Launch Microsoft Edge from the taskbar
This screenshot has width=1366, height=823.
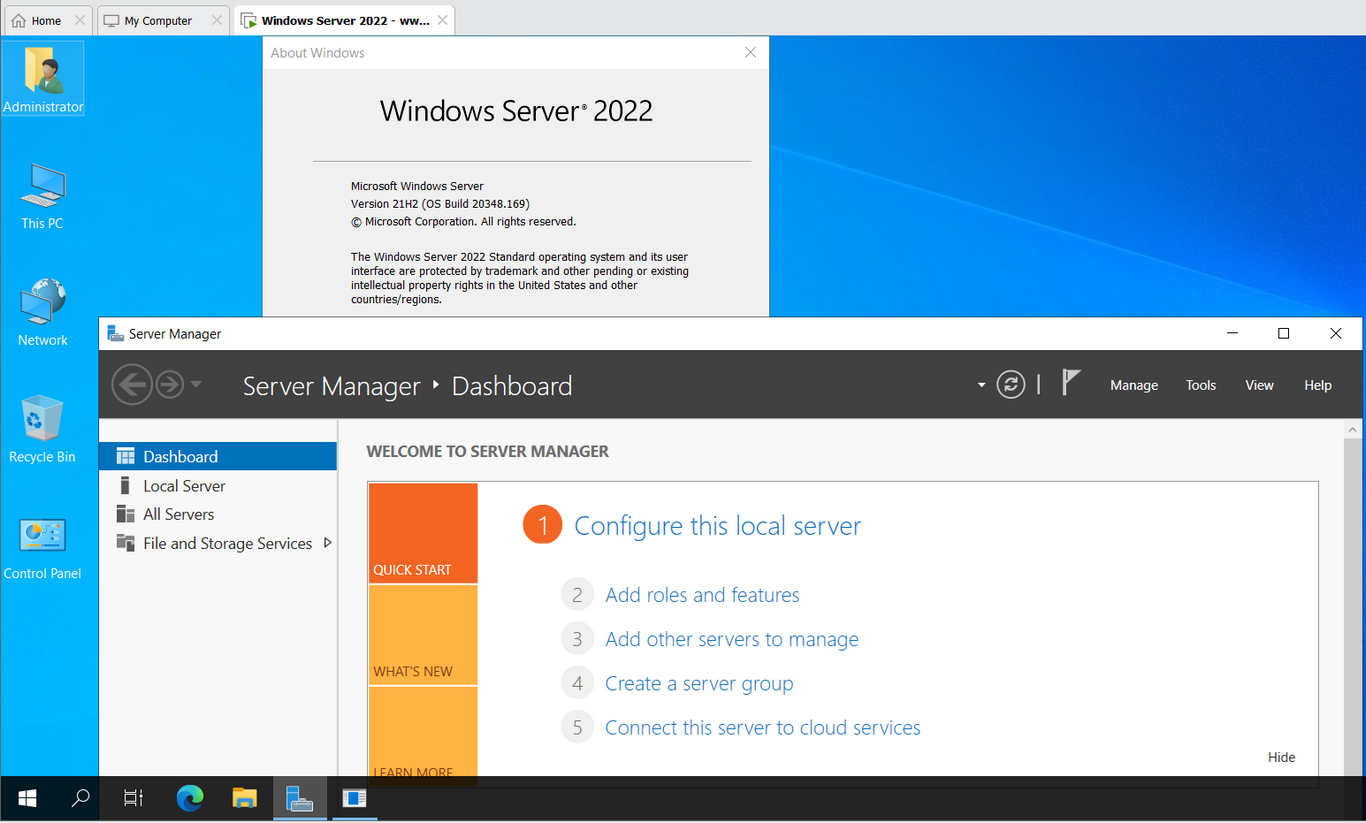190,798
